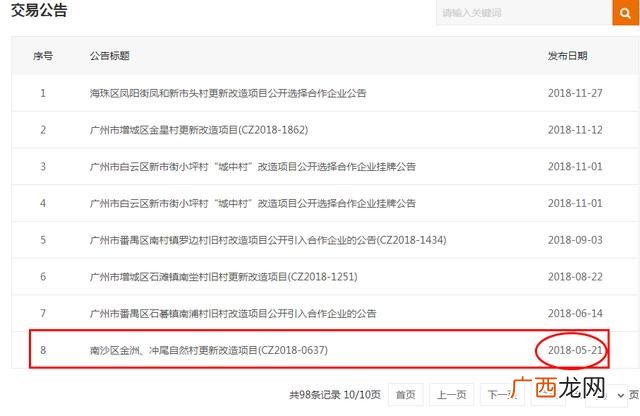The height and width of the screenshot is (416, 640).
Task: Open announcement 广州市番禺区石碁镇南浦村旧村改造项目
Action: 233,314
